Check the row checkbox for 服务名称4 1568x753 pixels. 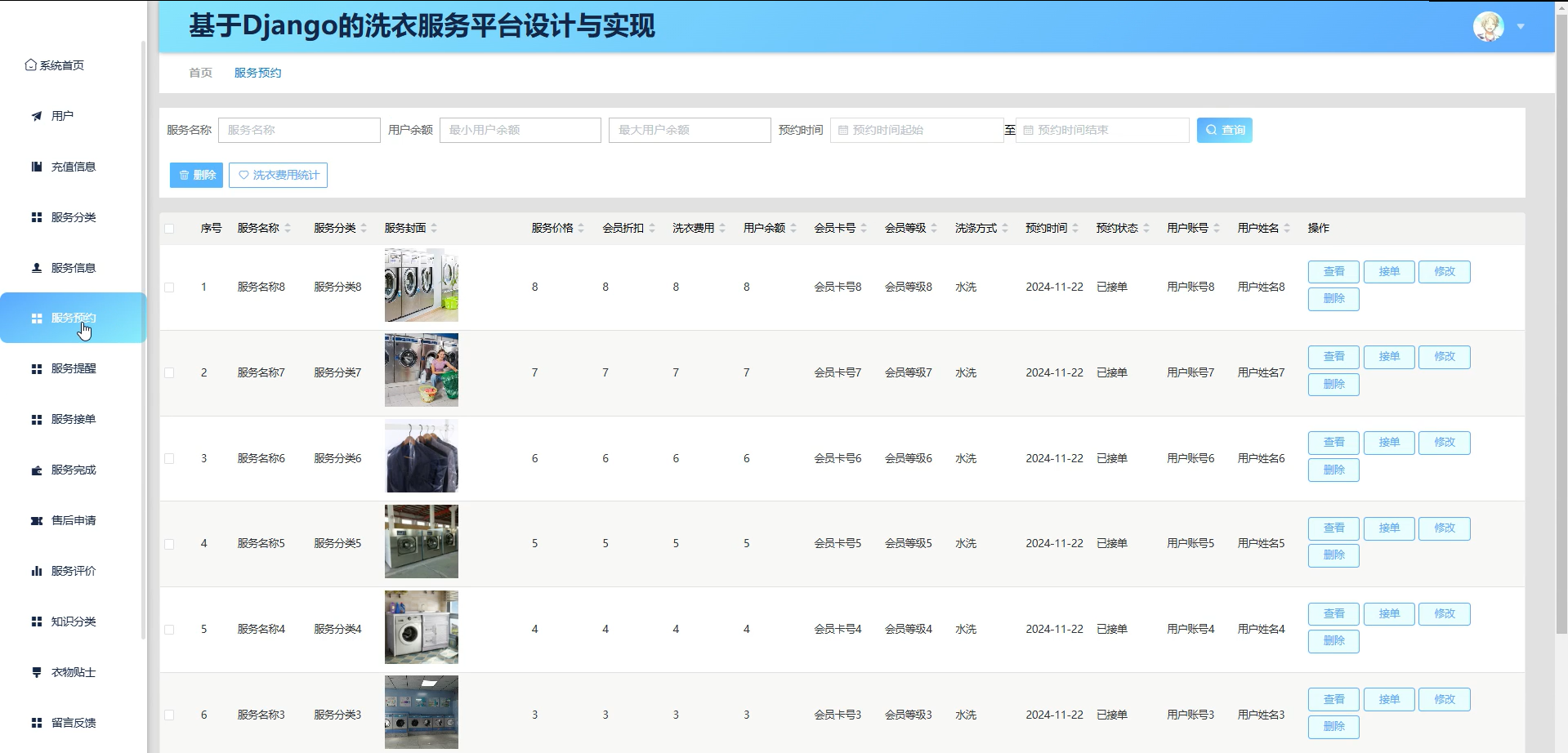(169, 630)
